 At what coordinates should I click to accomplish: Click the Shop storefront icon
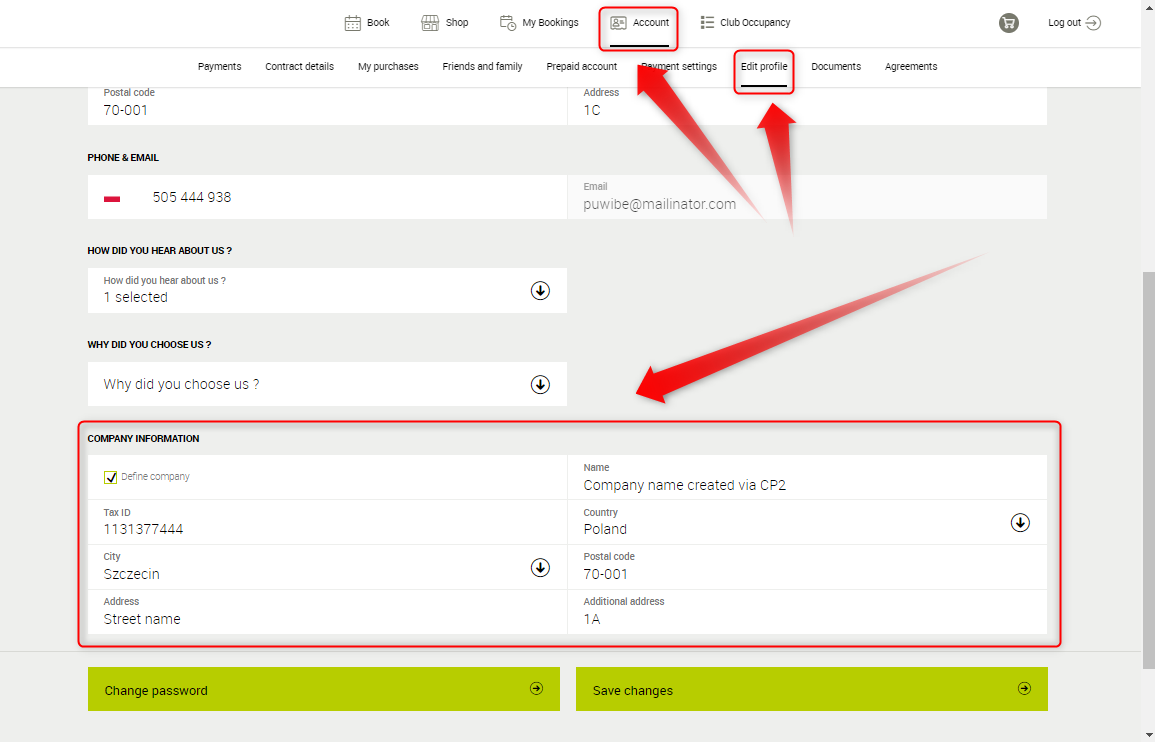(430, 23)
